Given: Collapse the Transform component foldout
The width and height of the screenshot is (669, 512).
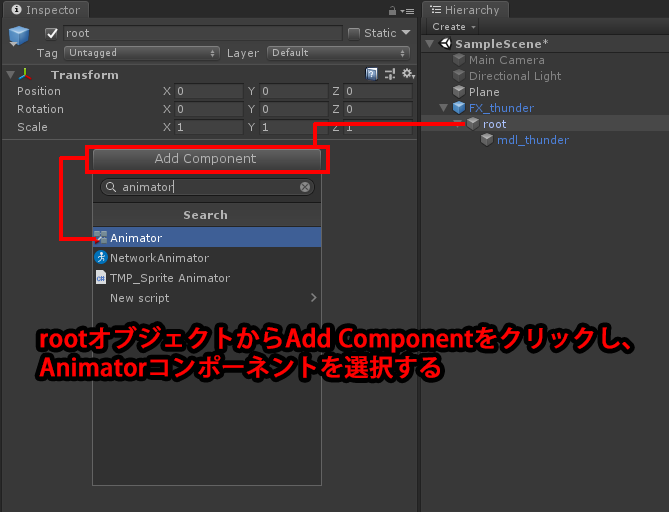Looking at the screenshot, I should (11, 75).
